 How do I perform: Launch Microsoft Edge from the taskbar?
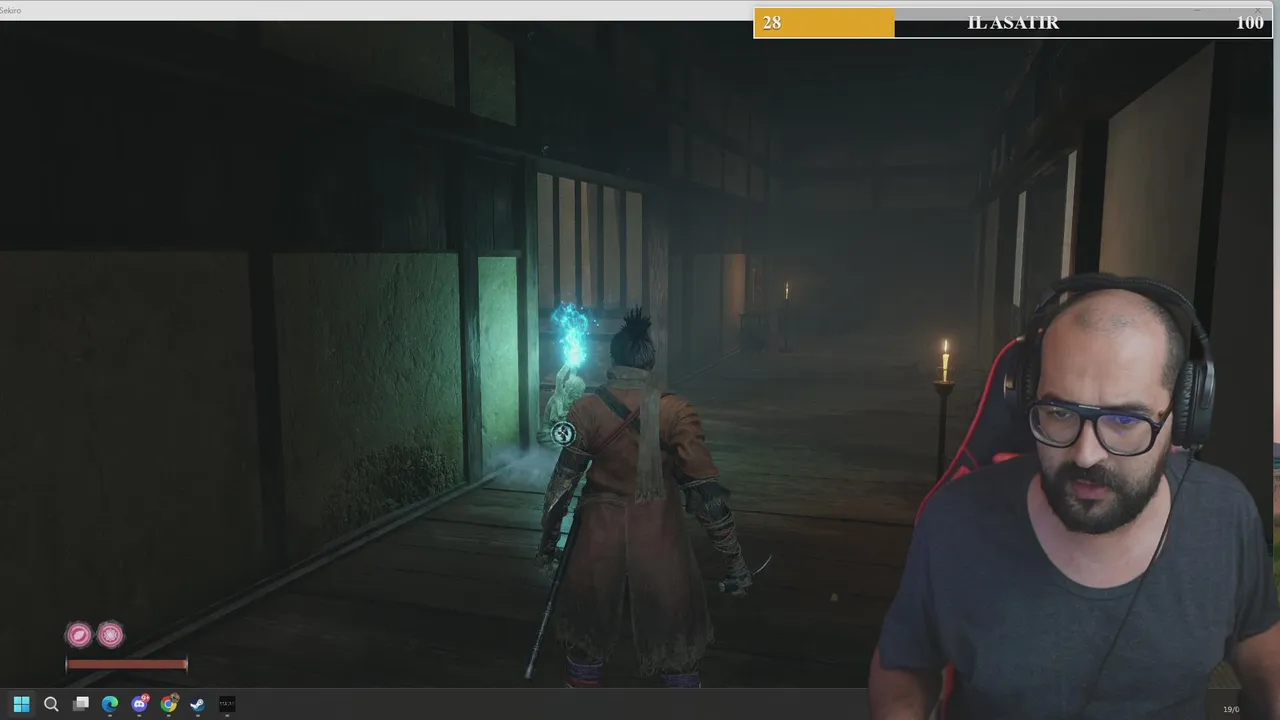point(110,704)
